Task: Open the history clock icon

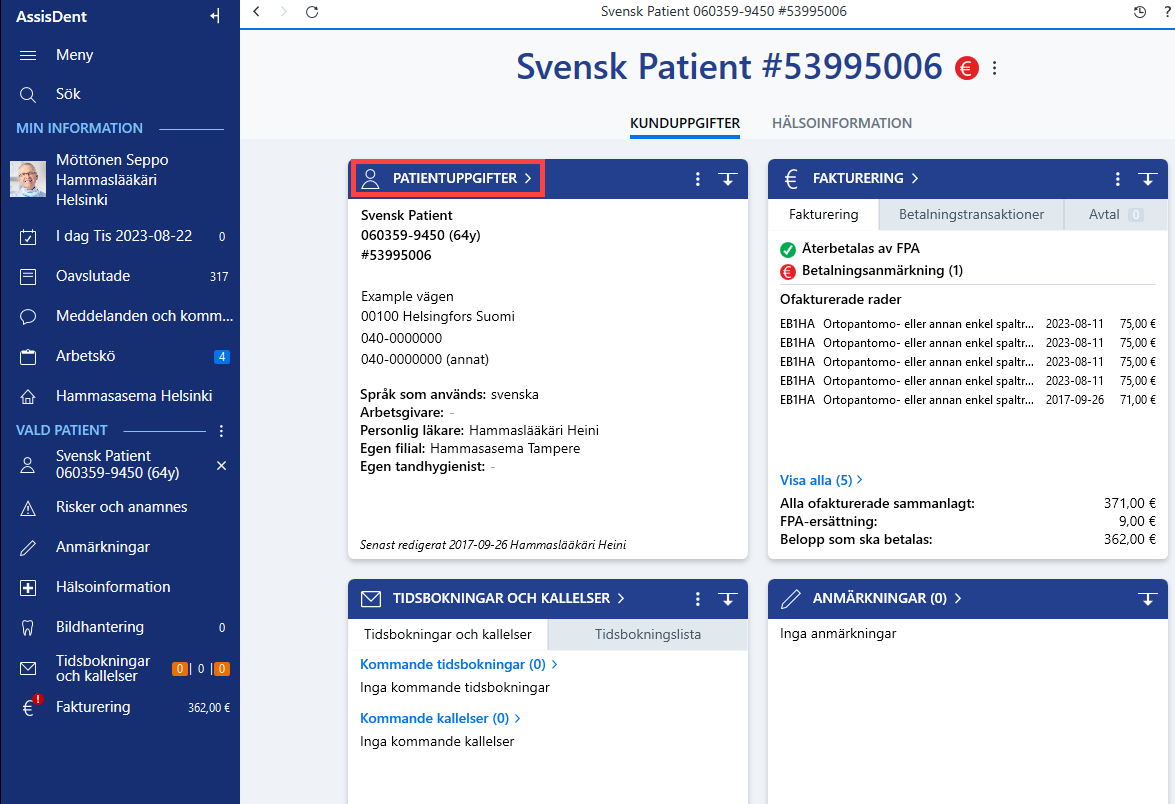Action: (1140, 11)
